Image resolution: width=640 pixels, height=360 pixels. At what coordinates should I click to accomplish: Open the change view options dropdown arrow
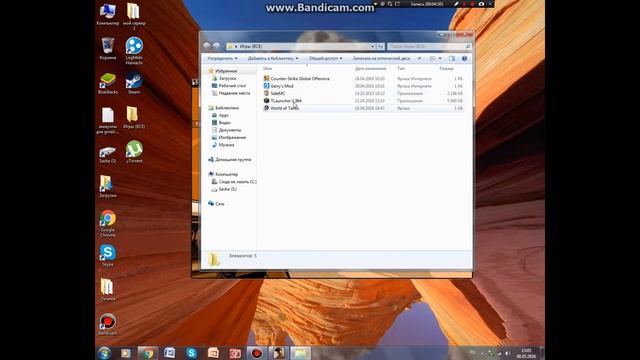(x=440, y=58)
